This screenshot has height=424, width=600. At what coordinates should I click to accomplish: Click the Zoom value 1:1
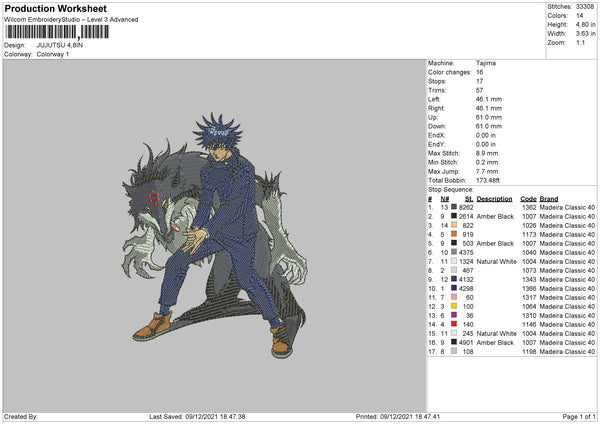click(580, 42)
